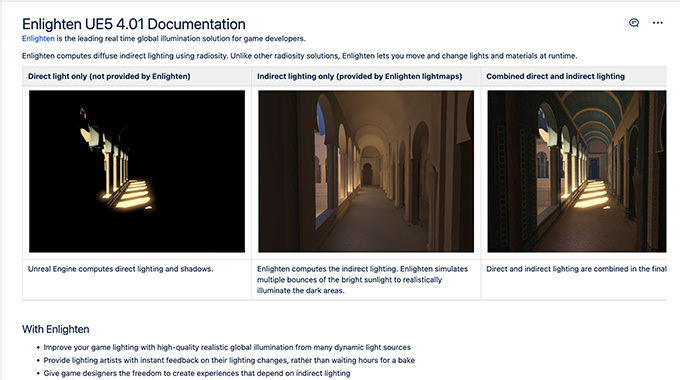Click the Enlighten UE5 4.01 Documentation title

(x=134, y=24)
